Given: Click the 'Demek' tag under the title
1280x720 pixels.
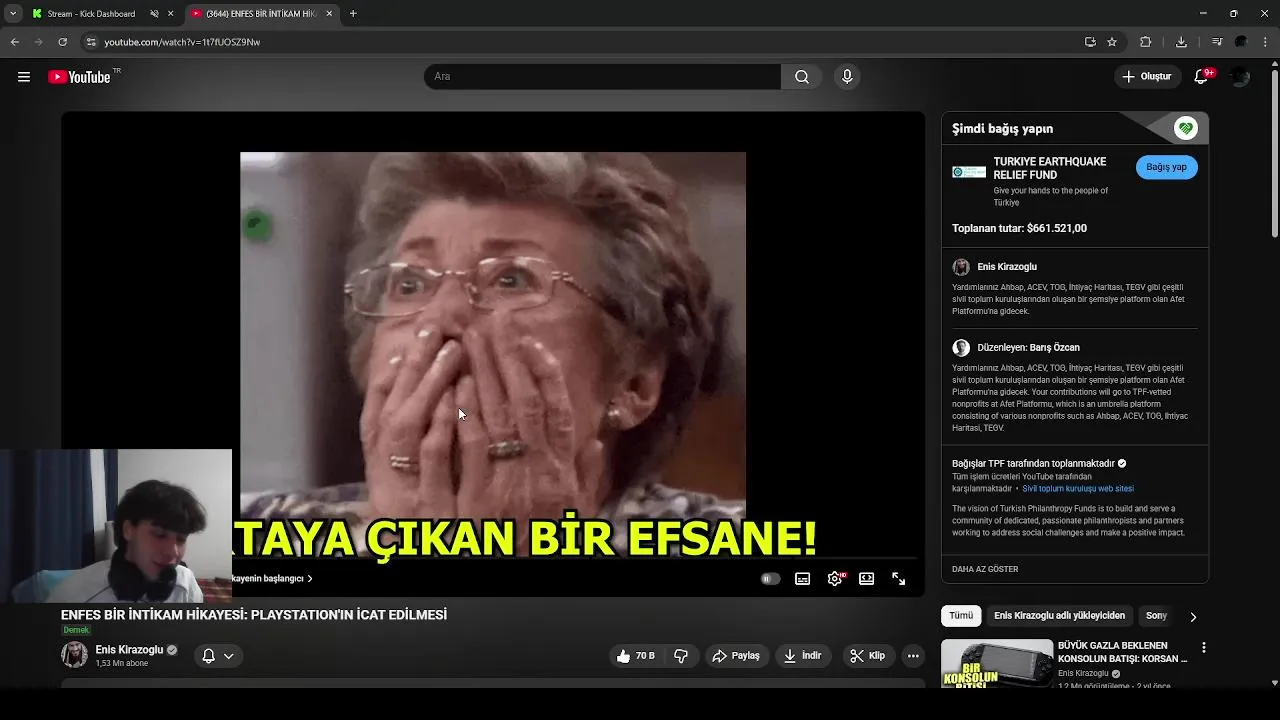Looking at the screenshot, I should pyautogui.click(x=76, y=630).
